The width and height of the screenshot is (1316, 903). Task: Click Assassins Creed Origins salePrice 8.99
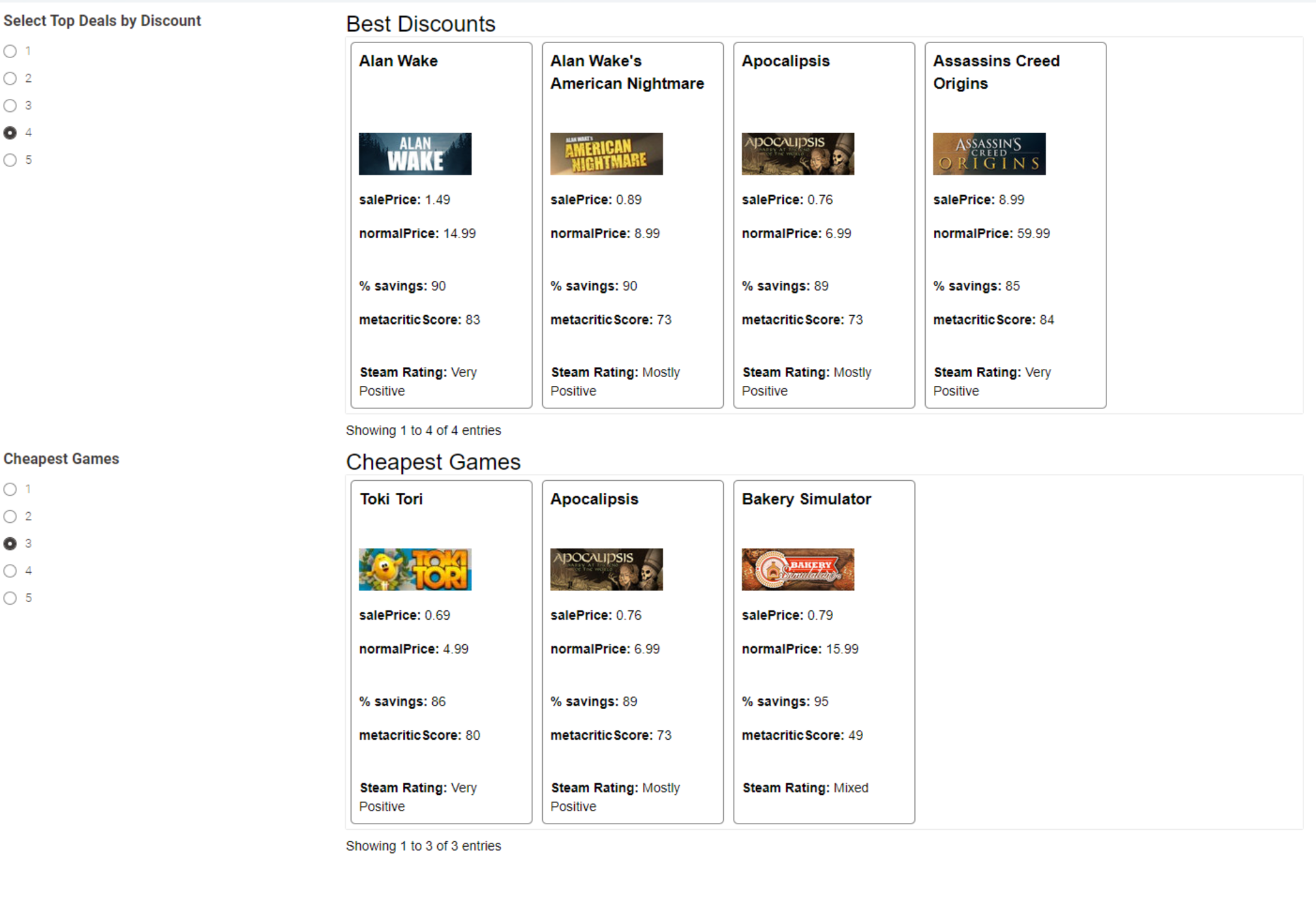979,200
